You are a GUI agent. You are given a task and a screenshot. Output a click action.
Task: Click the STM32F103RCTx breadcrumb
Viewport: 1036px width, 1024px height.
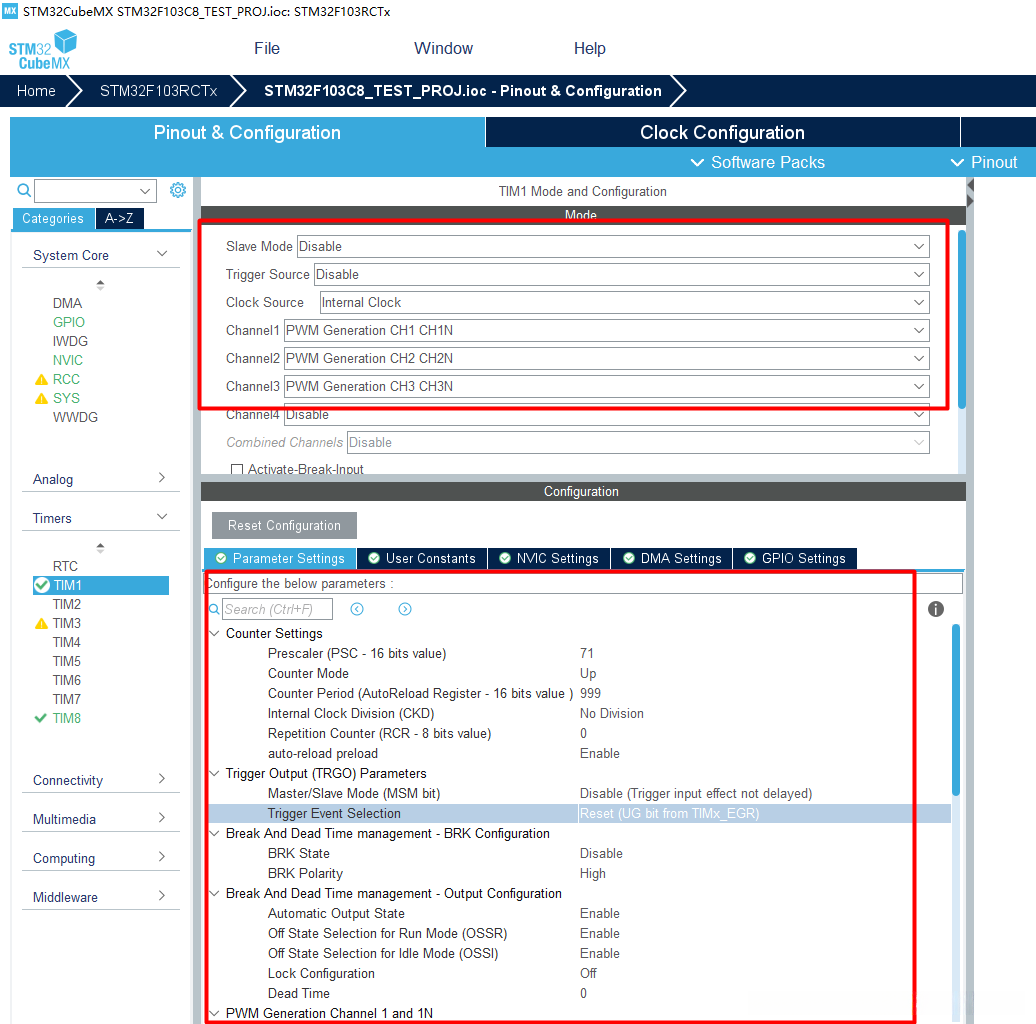click(159, 91)
